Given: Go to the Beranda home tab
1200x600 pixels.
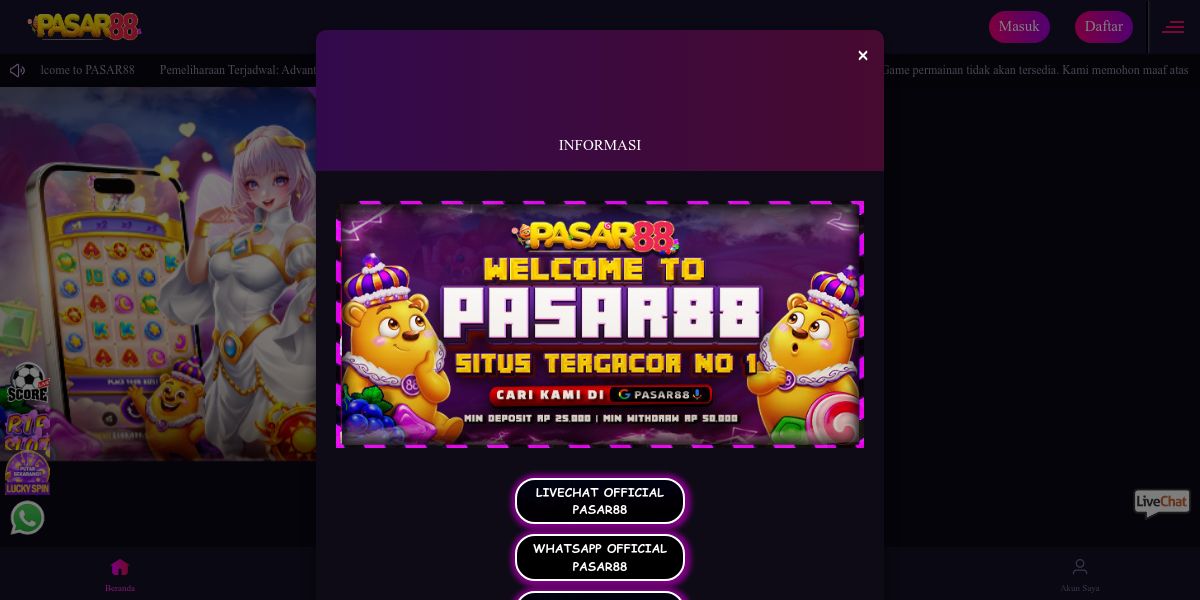Looking at the screenshot, I should (x=120, y=574).
